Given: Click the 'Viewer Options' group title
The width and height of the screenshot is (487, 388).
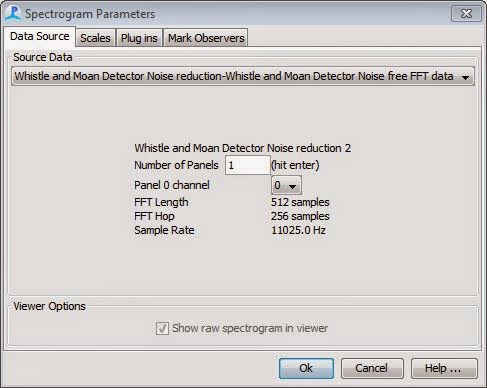Looking at the screenshot, I should pos(49,306).
